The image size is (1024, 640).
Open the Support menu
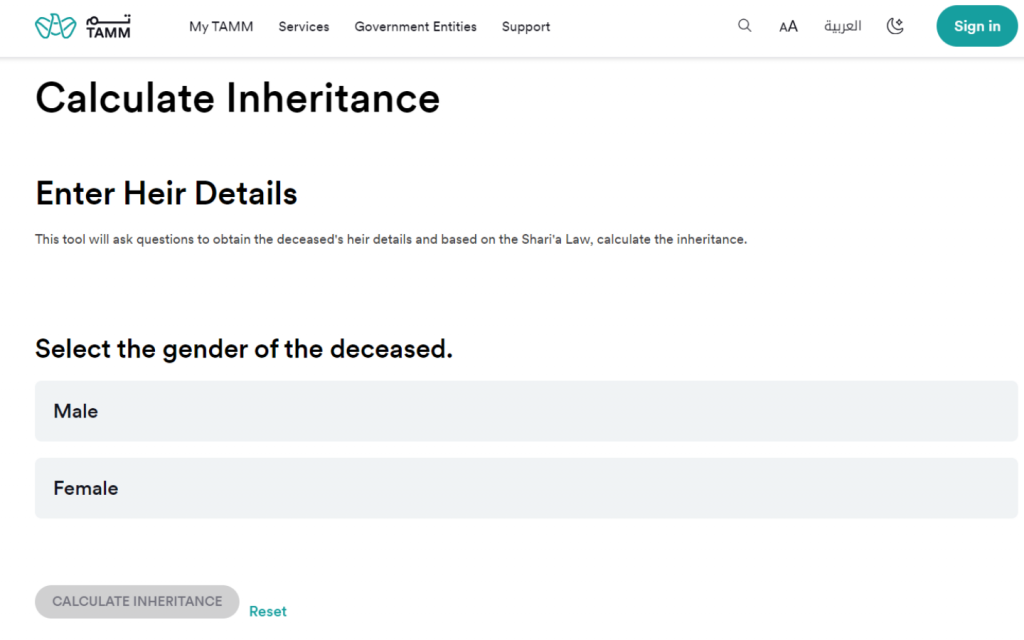[x=525, y=27]
